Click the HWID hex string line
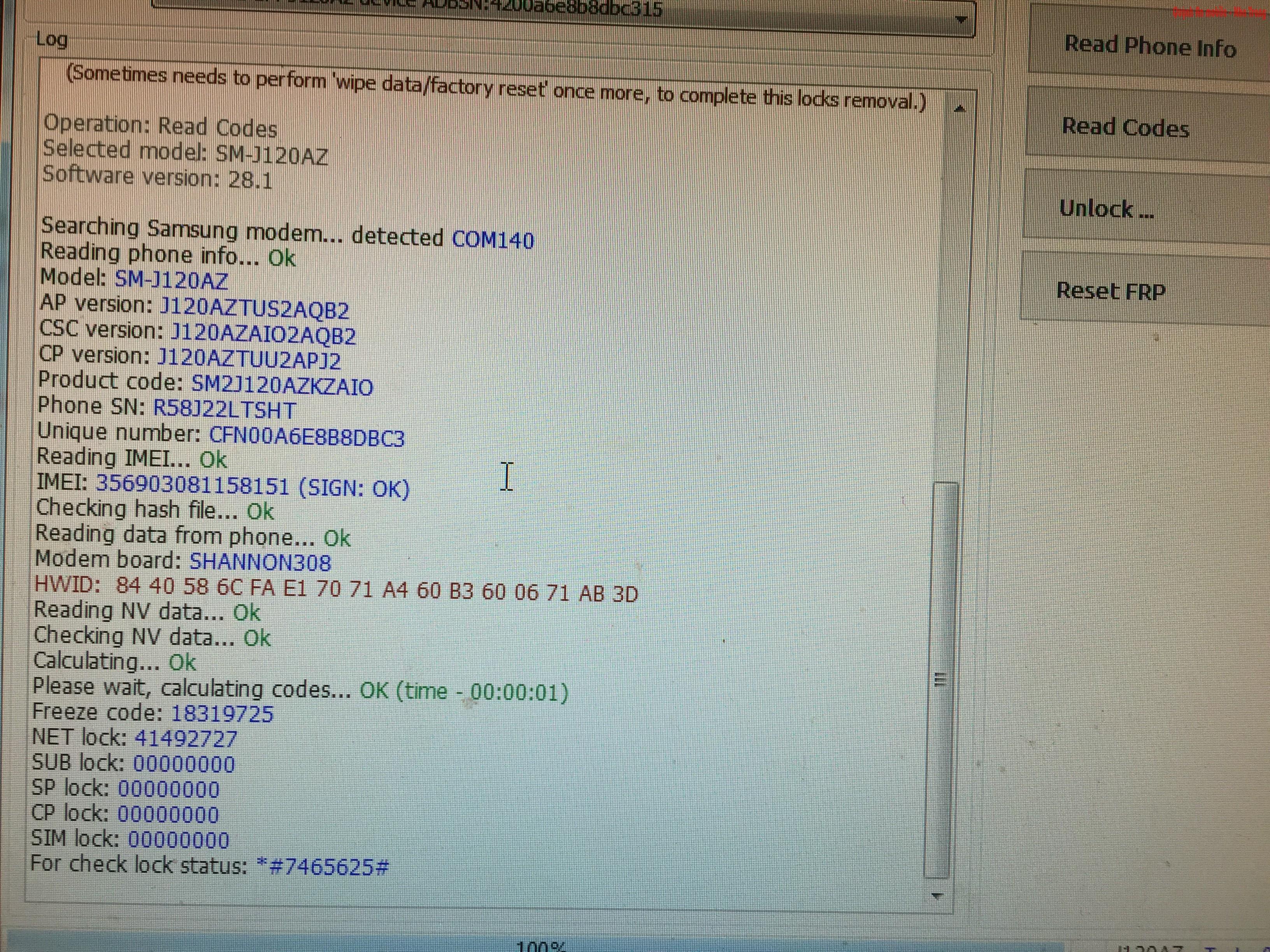1270x952 pixels. (x=336, y=590)
